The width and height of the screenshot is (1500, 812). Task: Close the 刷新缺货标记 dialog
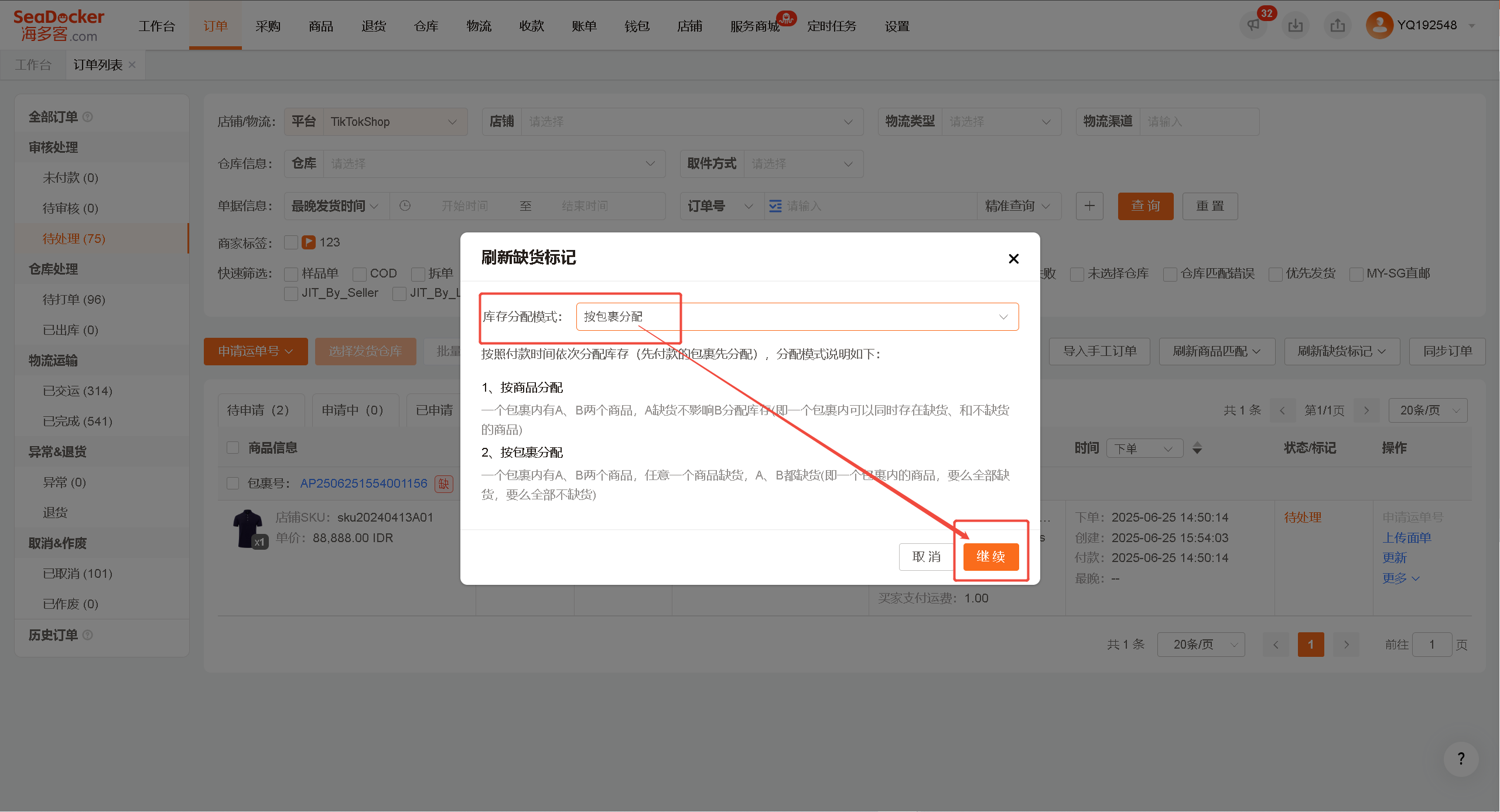click(1013, 258)
